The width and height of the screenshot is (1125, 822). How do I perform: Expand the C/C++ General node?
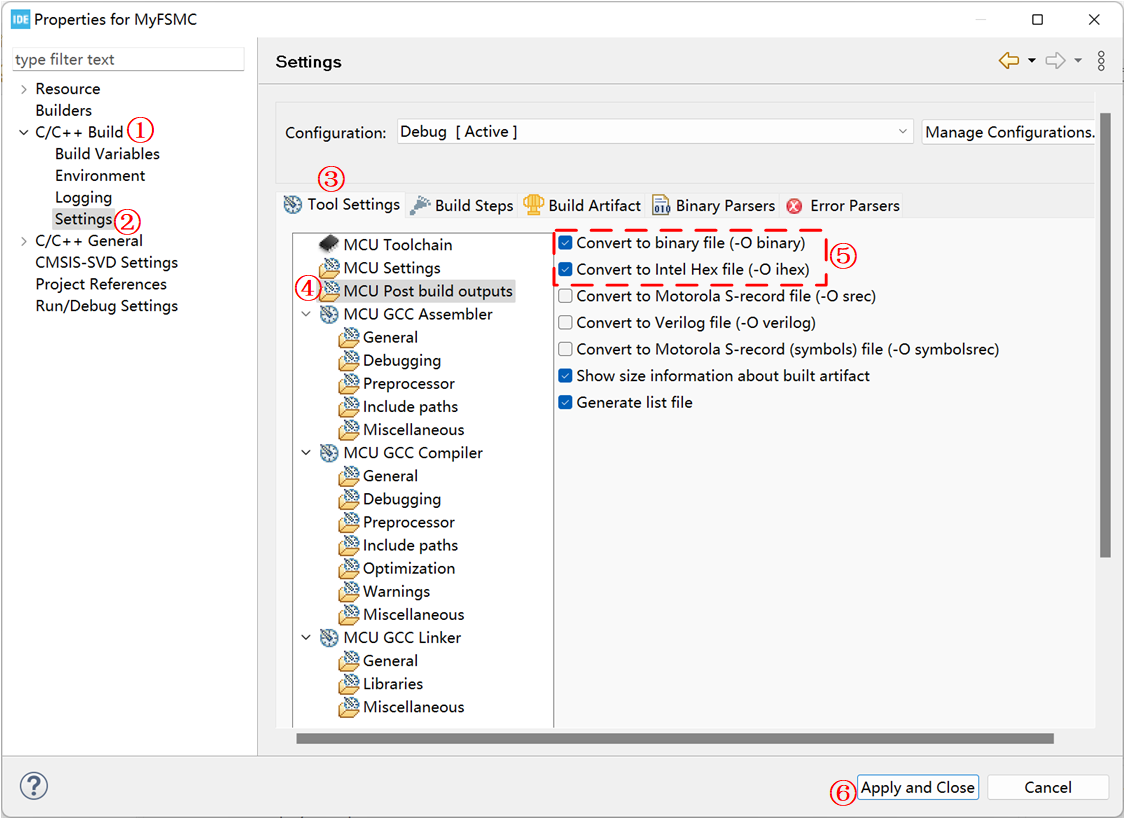click(x=24, y=241)
